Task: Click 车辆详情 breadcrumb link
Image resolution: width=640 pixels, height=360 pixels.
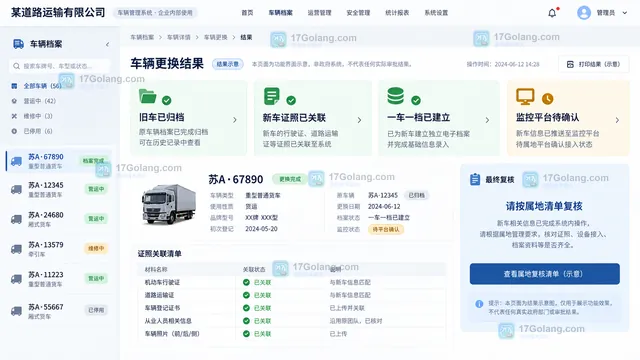Action: (x=179, y=37)
